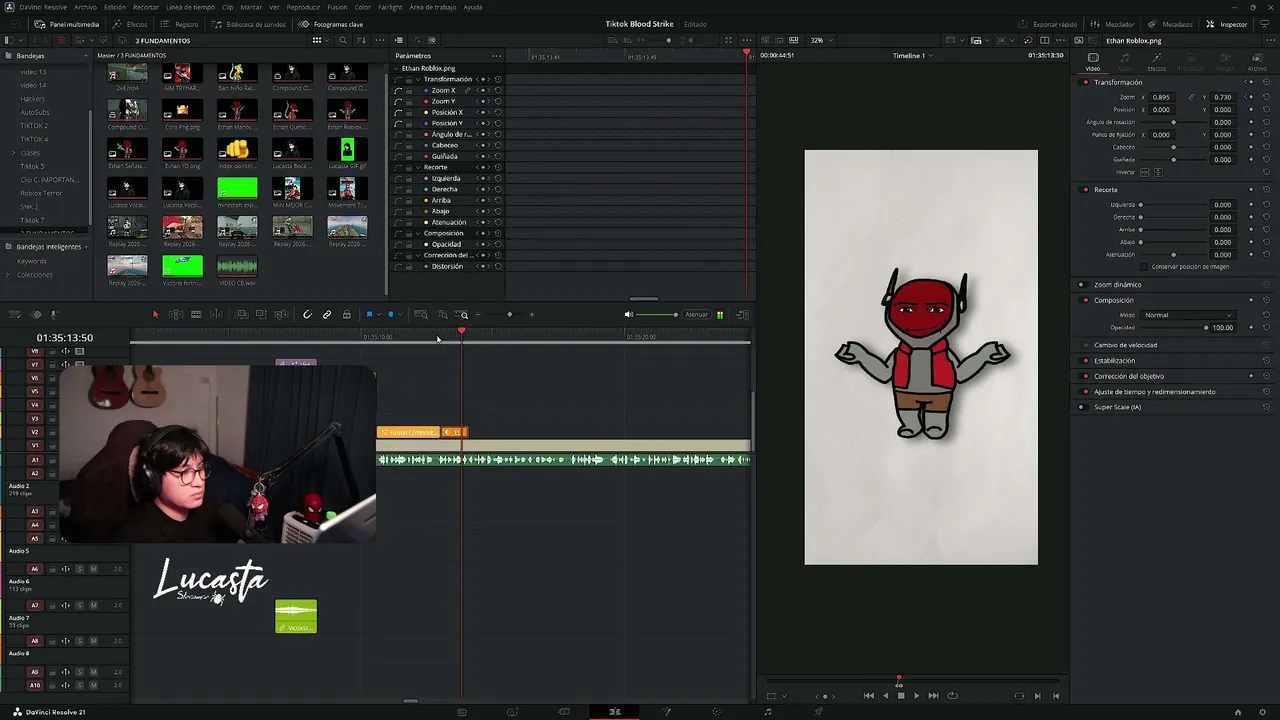Open the viewer zoom 32% dropdown
The width and height of the screenshot is (1280, 720).
tap(820, 41)
